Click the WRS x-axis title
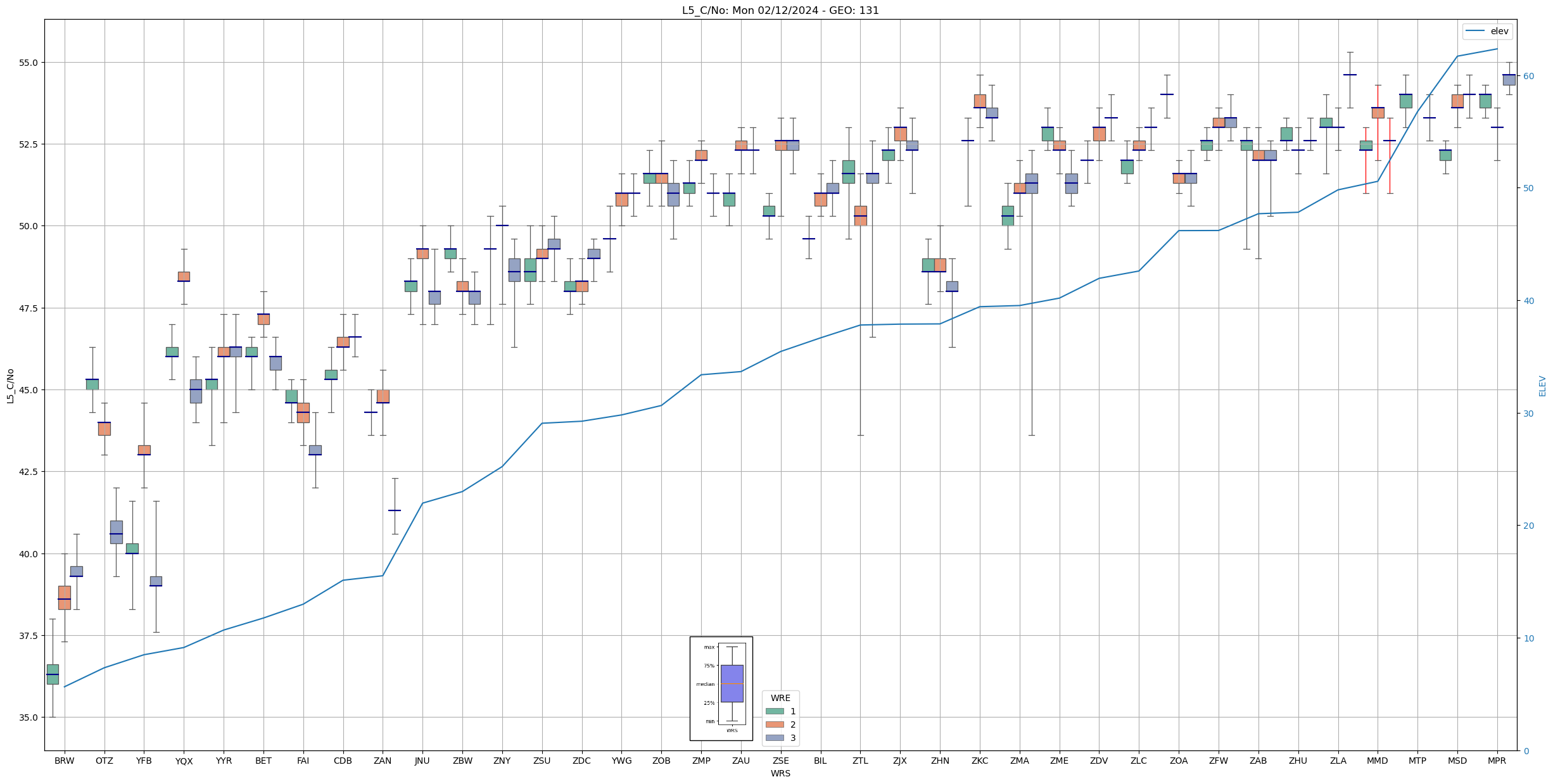The height and width of the screenshot is (784, 1553). pyautogui.click(x=780, y=773)
